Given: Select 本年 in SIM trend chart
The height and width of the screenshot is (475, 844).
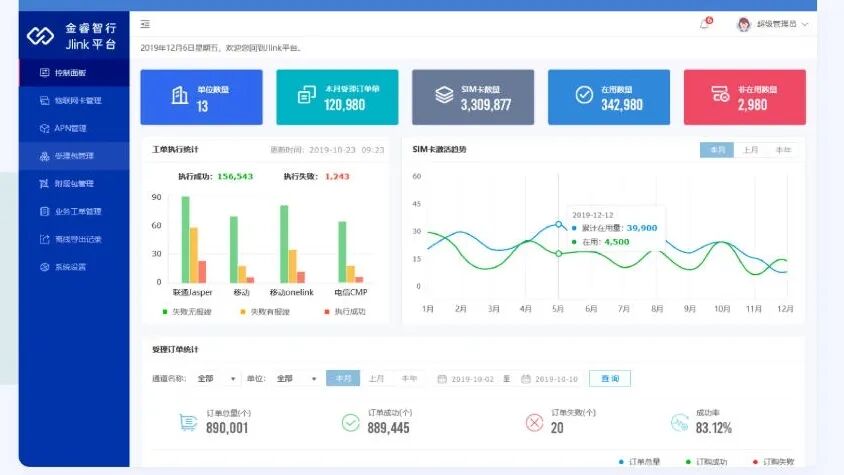Looking at the screenshot, I should pyautogui.click(x=782, y=150).
